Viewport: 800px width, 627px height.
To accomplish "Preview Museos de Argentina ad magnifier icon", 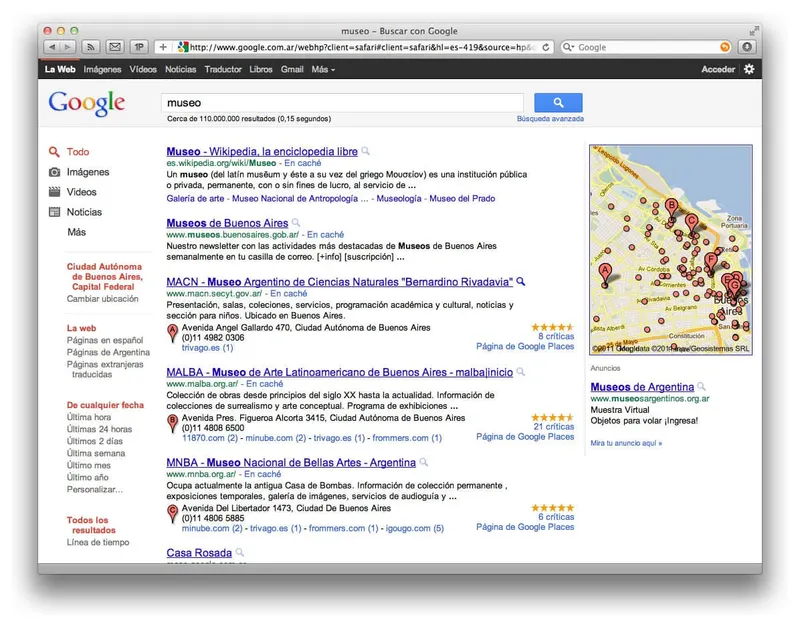I will 702,386.
